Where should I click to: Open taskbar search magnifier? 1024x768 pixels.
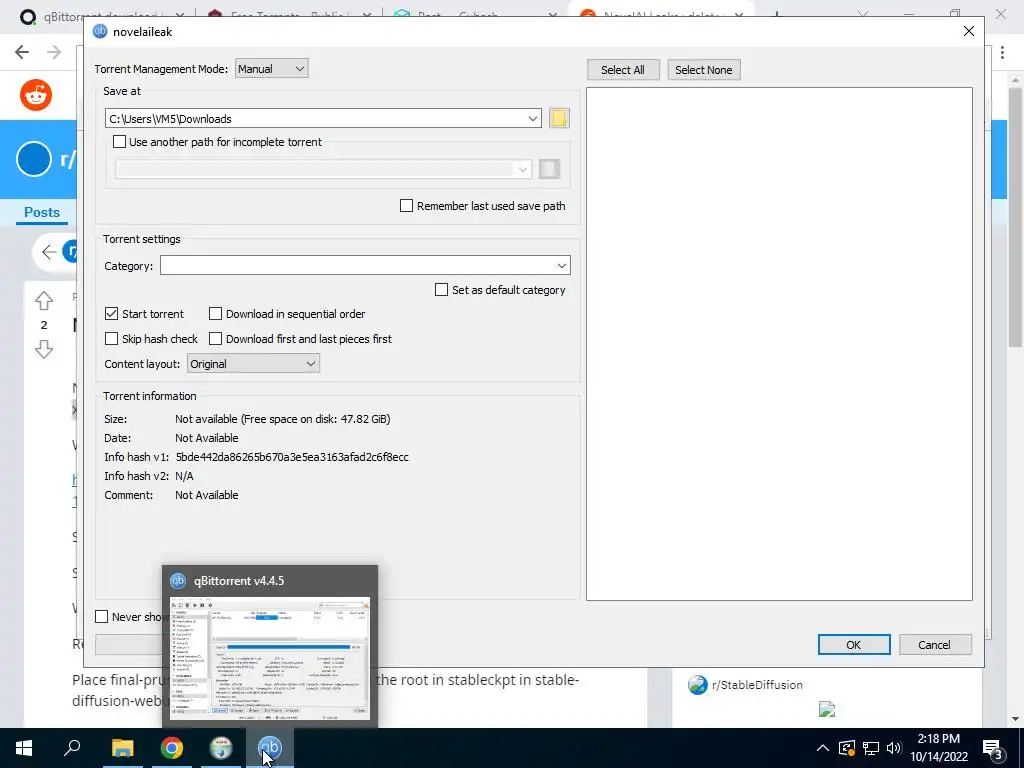[72, 747]
